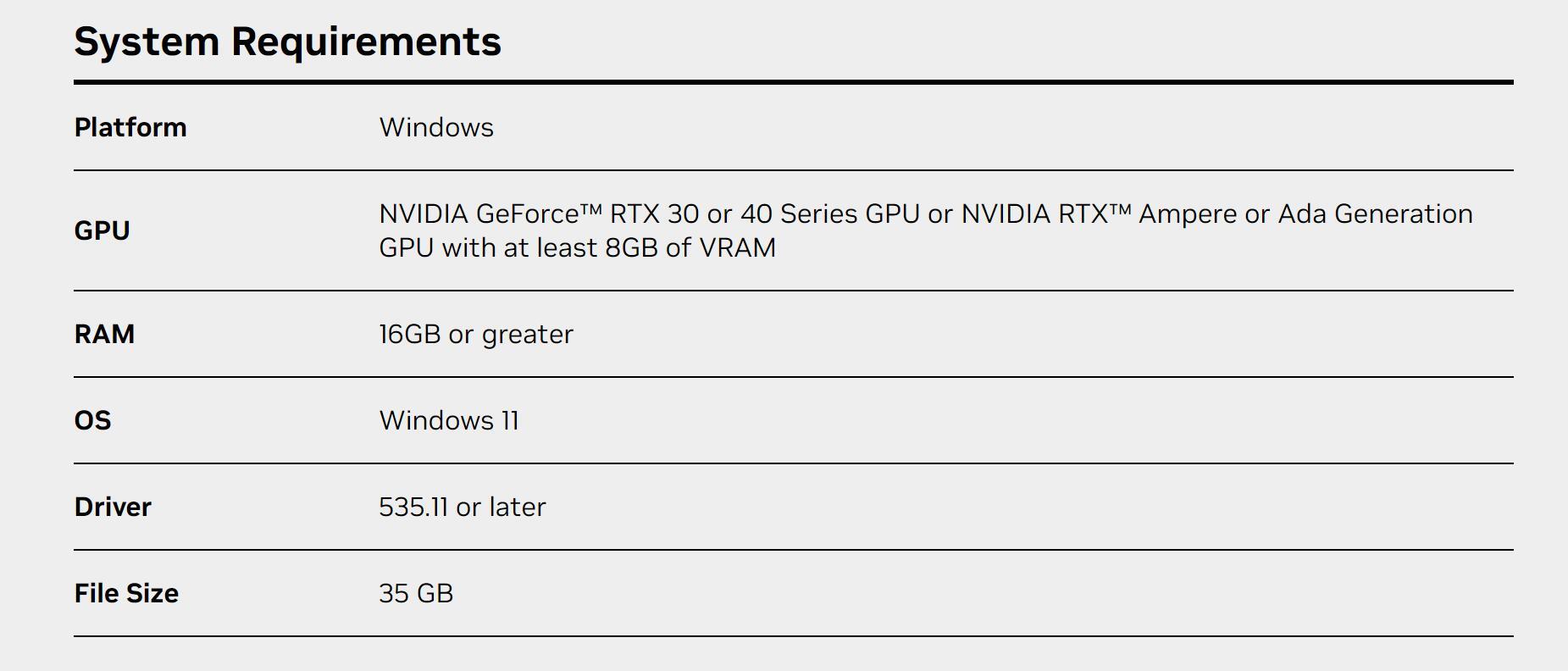Click the Windows platform value
The height and width of the screenshot is (671, 1568).
436,127
